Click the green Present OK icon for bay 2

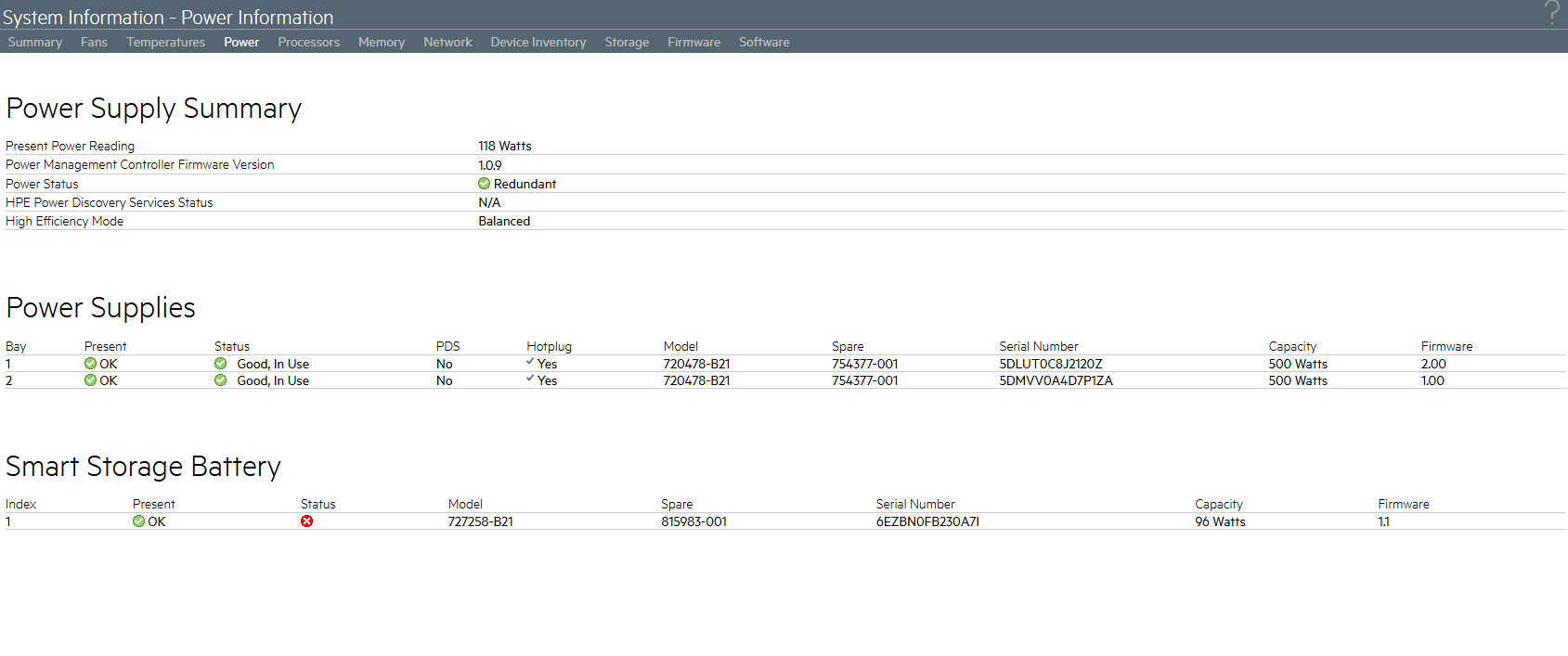pyautogui.click(x=90, y=380)
